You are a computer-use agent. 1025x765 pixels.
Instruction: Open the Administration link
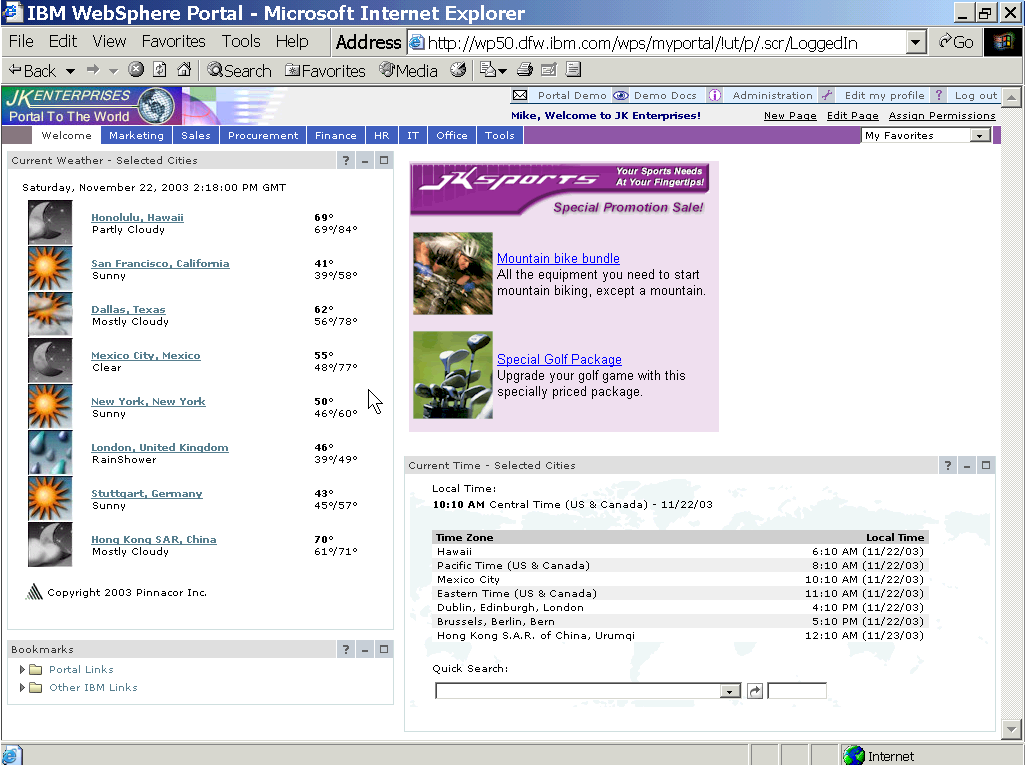click(772, 95)
